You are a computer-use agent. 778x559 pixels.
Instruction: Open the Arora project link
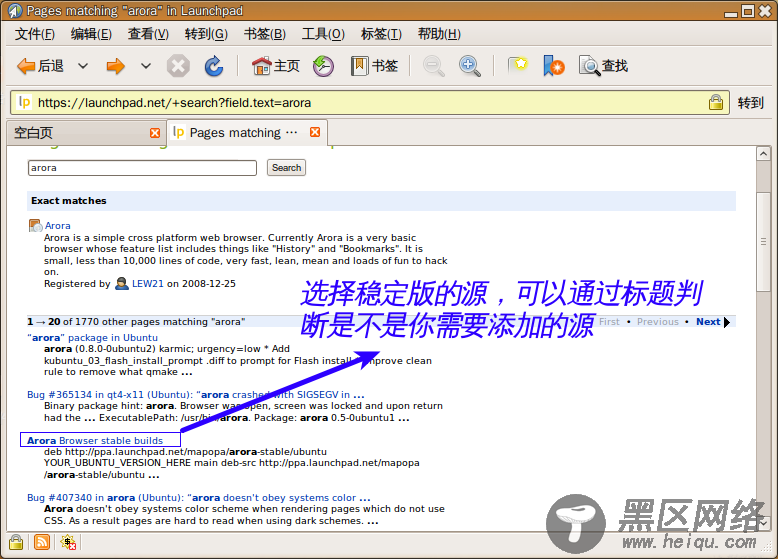click(58, 226)
